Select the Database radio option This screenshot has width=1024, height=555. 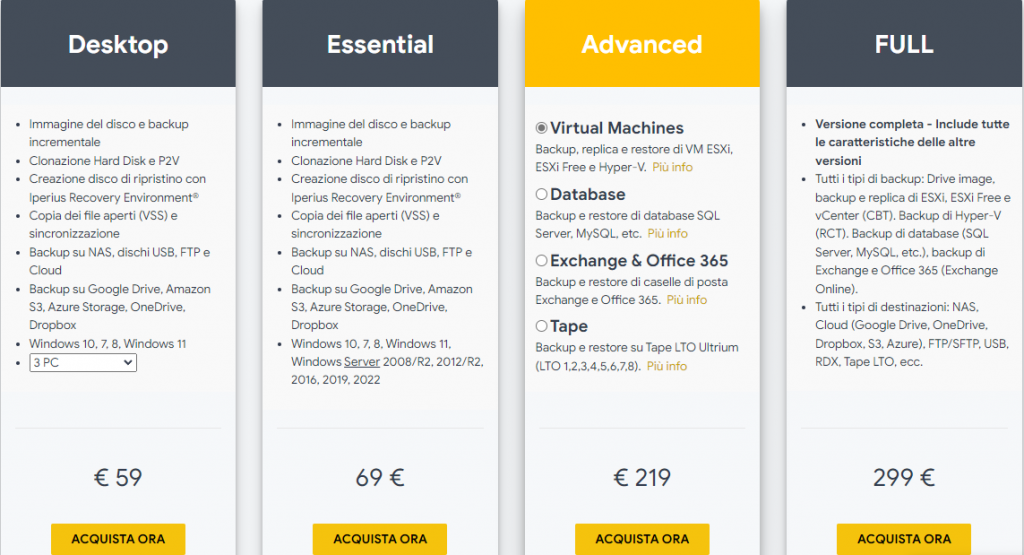coord(541,194)
